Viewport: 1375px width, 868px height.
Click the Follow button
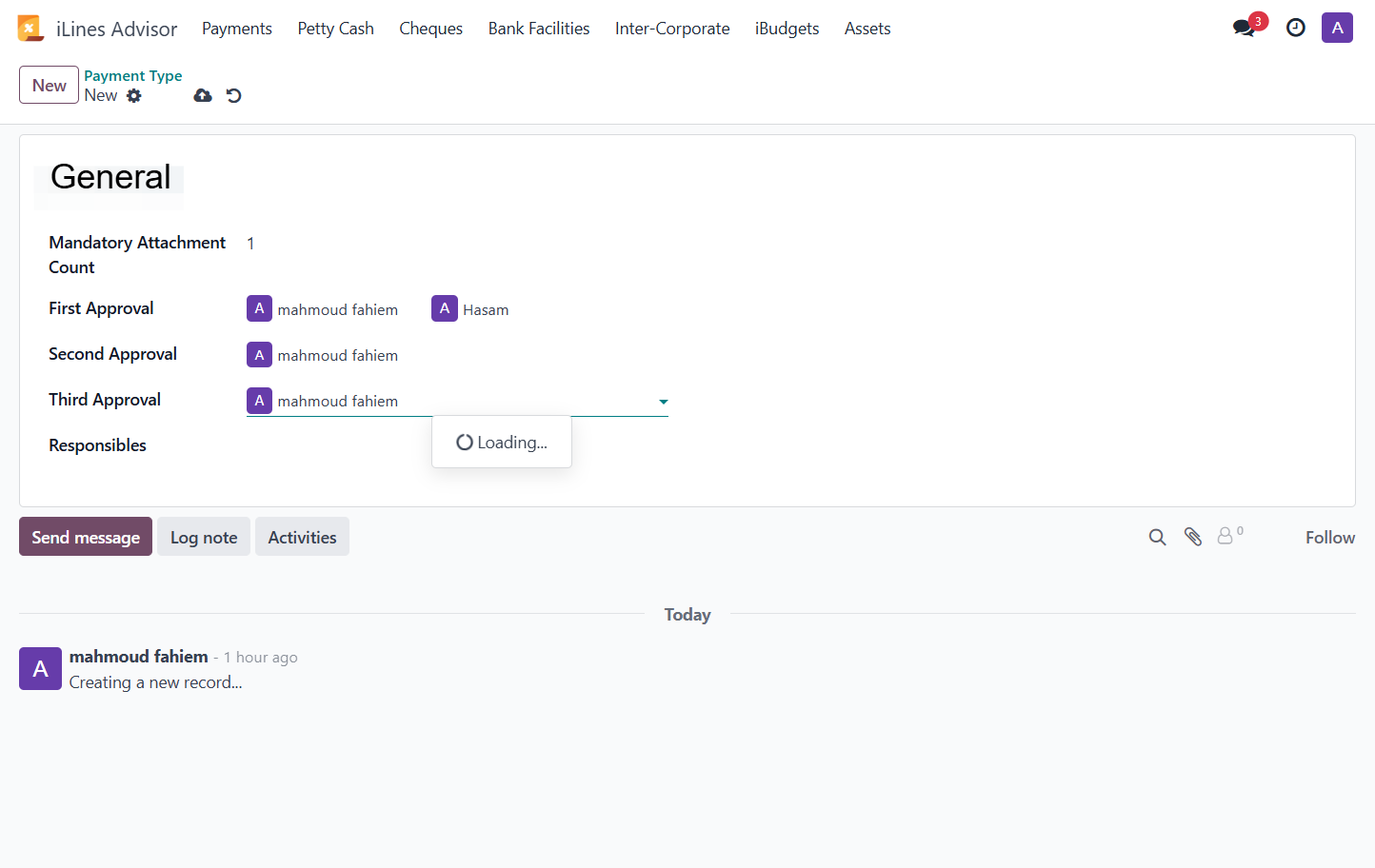(1329, 537)
